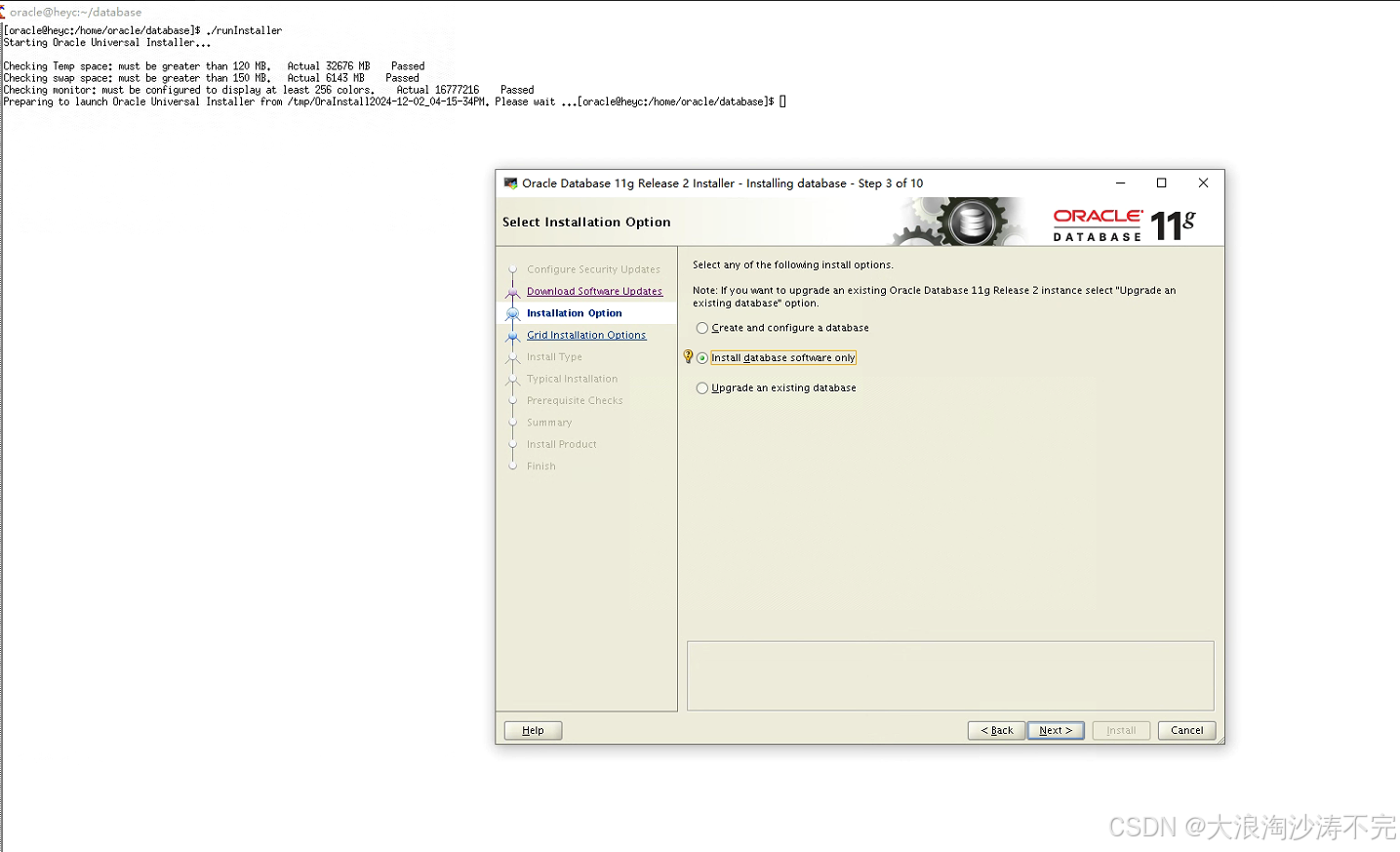Go back with the Back button
This screenshot has width=1400, height=852.
pos(996,730)
